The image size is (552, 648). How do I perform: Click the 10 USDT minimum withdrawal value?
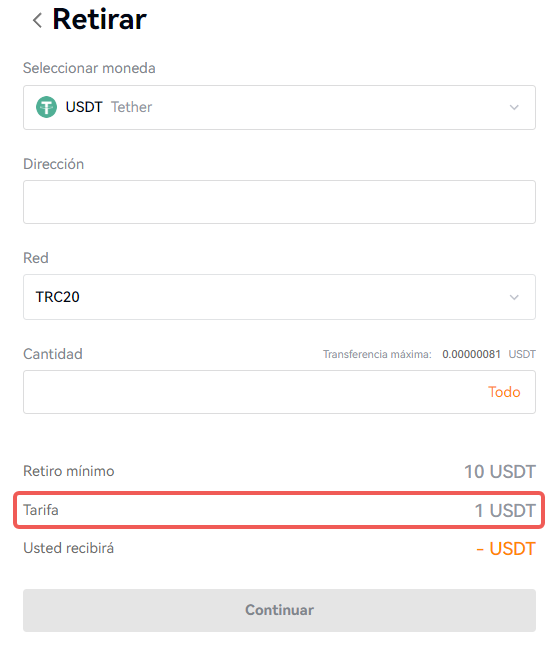point(500,472)
